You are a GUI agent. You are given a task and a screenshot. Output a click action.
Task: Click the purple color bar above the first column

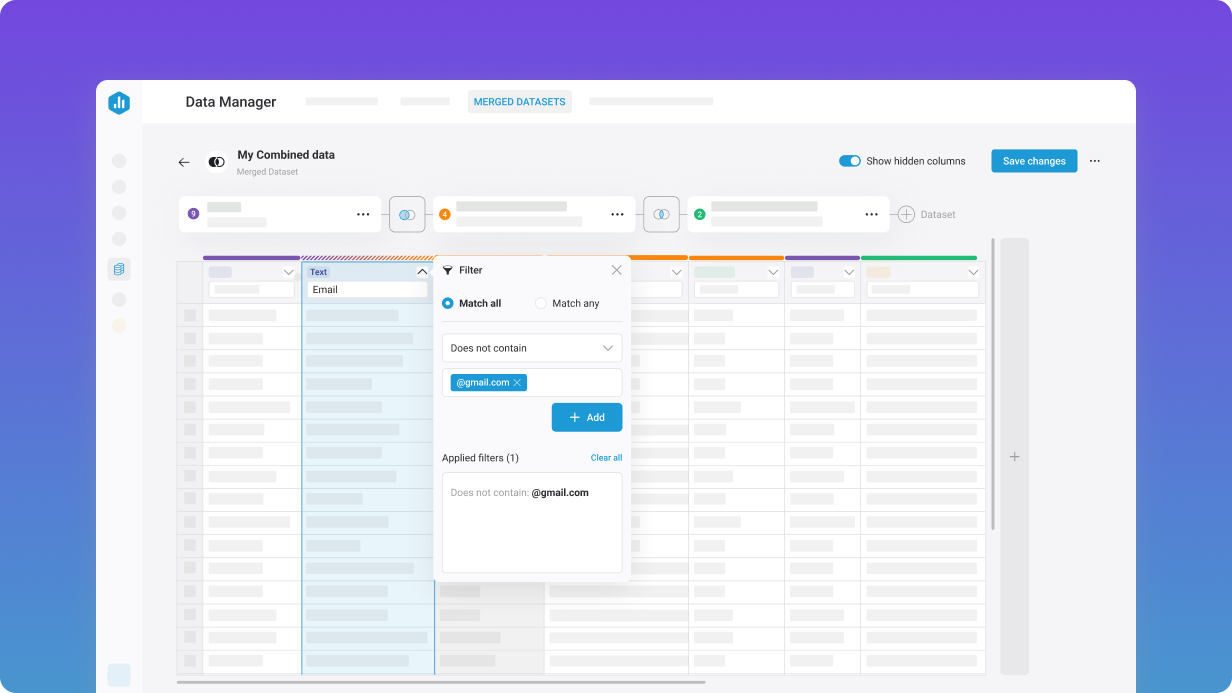(250, 257)
